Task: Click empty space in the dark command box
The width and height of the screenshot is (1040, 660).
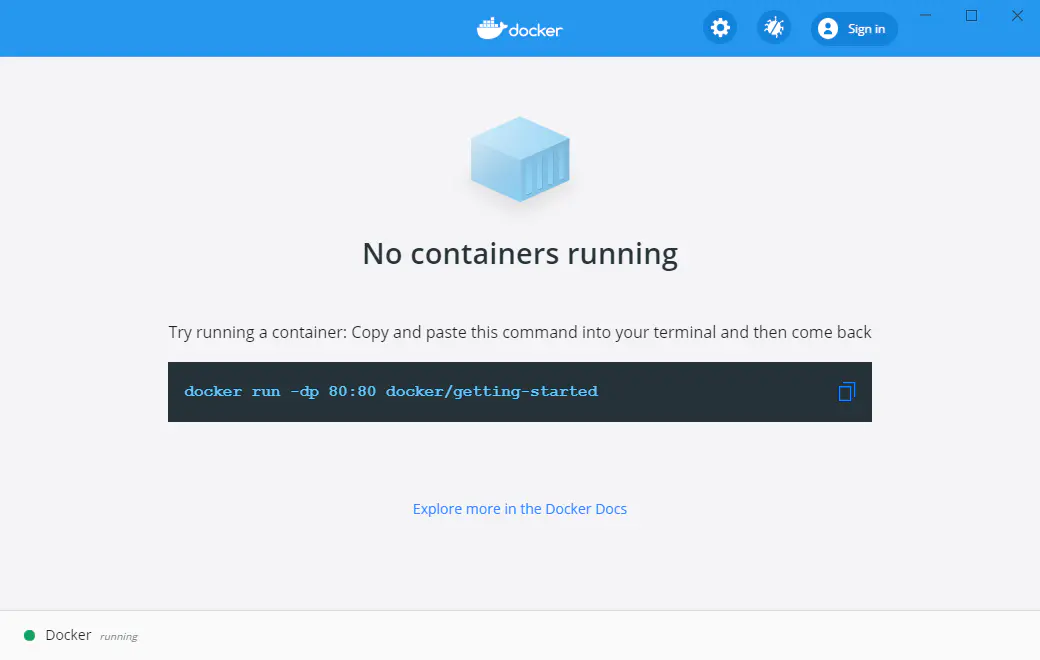Action: pos(720,392)
